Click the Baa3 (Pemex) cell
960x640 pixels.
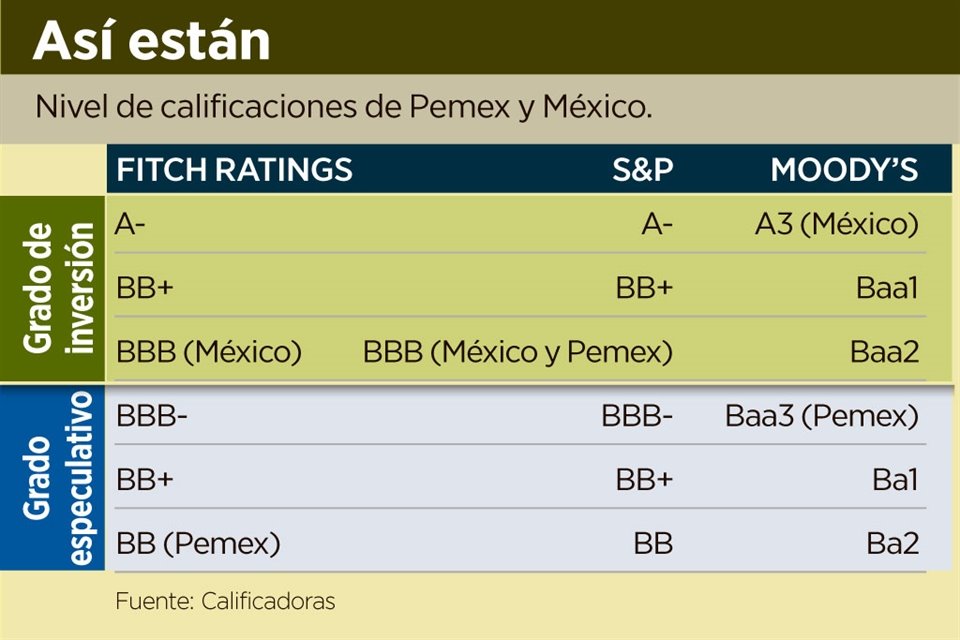click(821, 416)
